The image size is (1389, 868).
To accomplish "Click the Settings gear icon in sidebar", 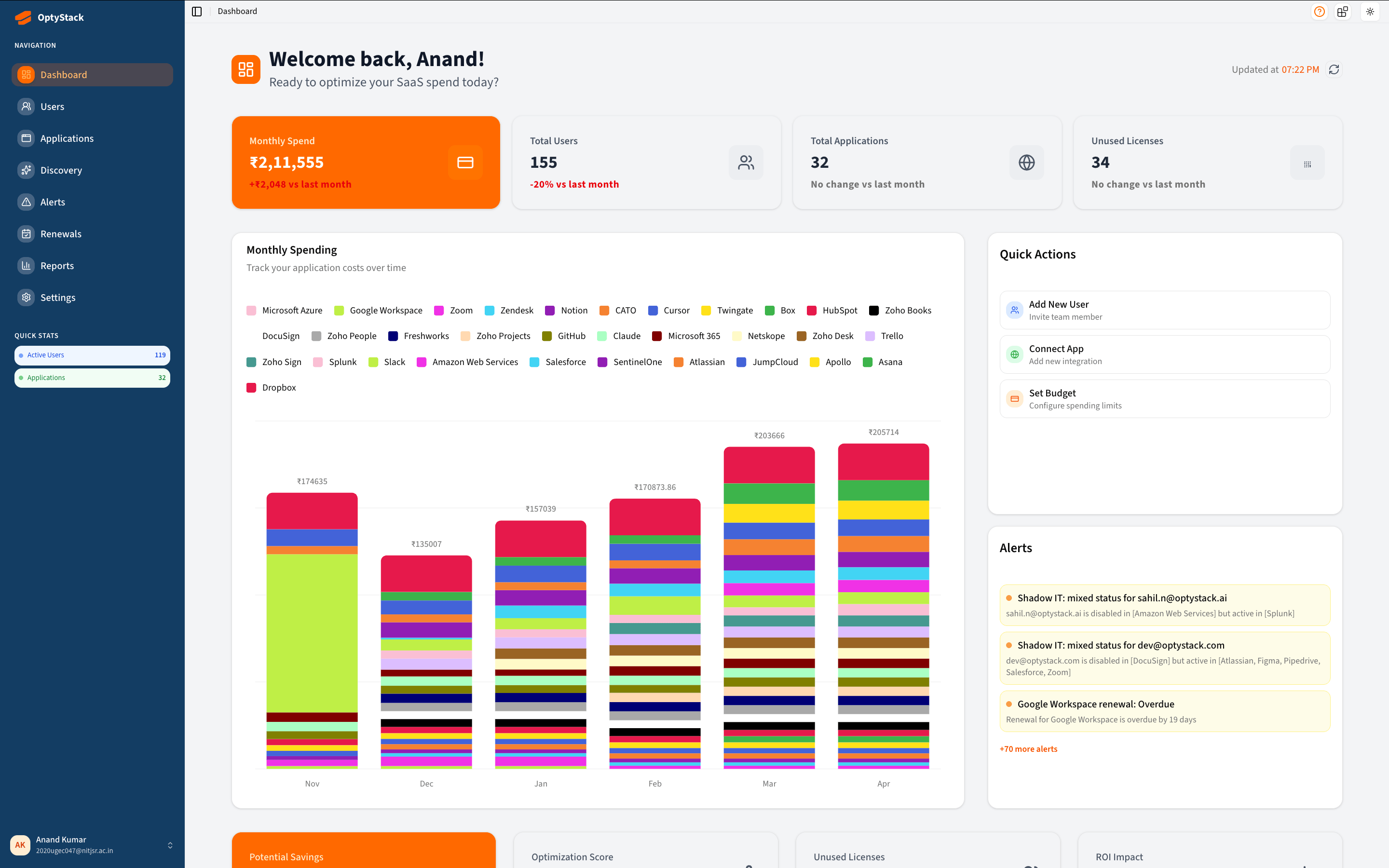I will click(x=26, y=298).
